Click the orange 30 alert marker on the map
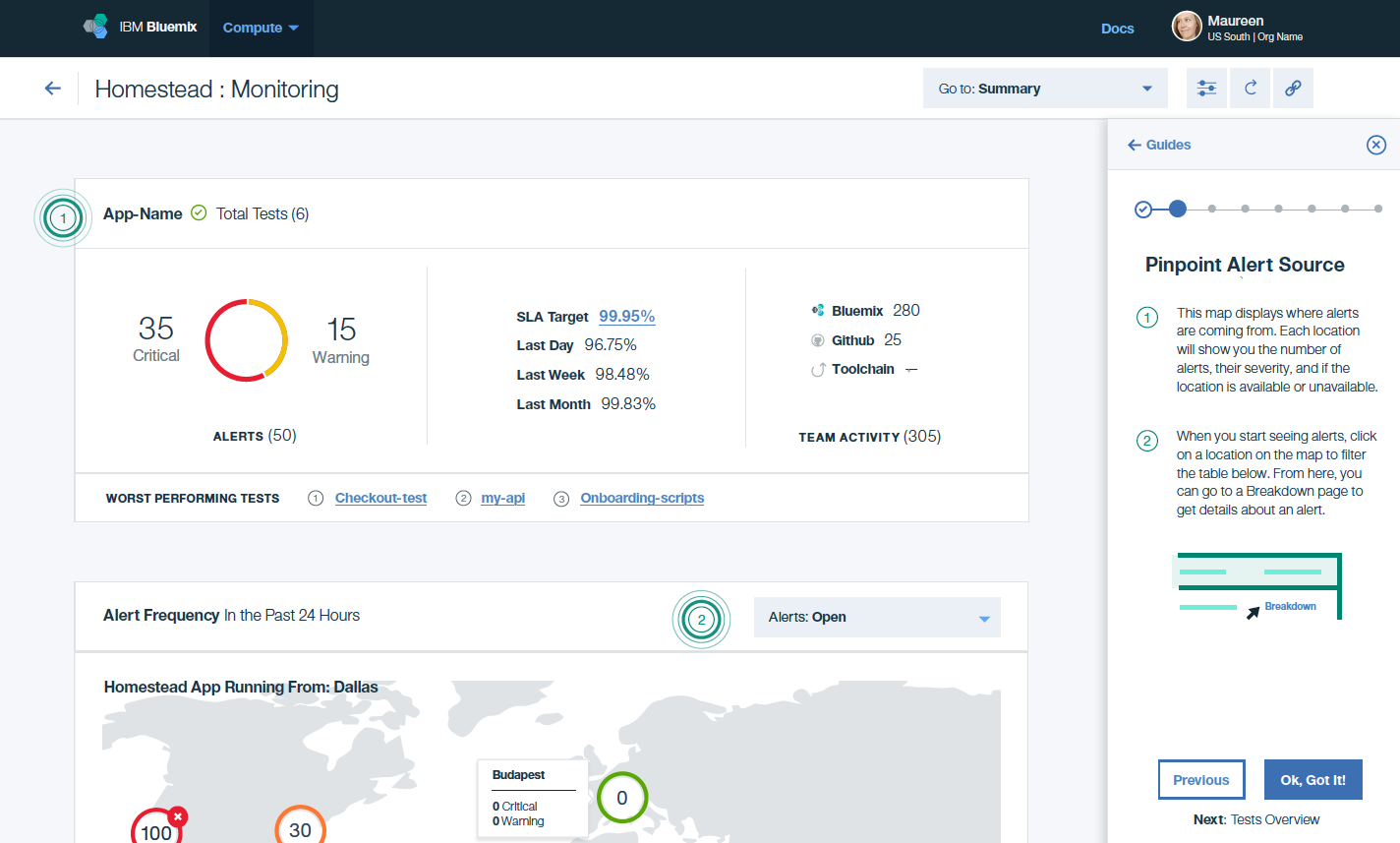Image resolution: width=1400 pixels, height=843 pixels. pyautogui.click(x=300, y=831)
